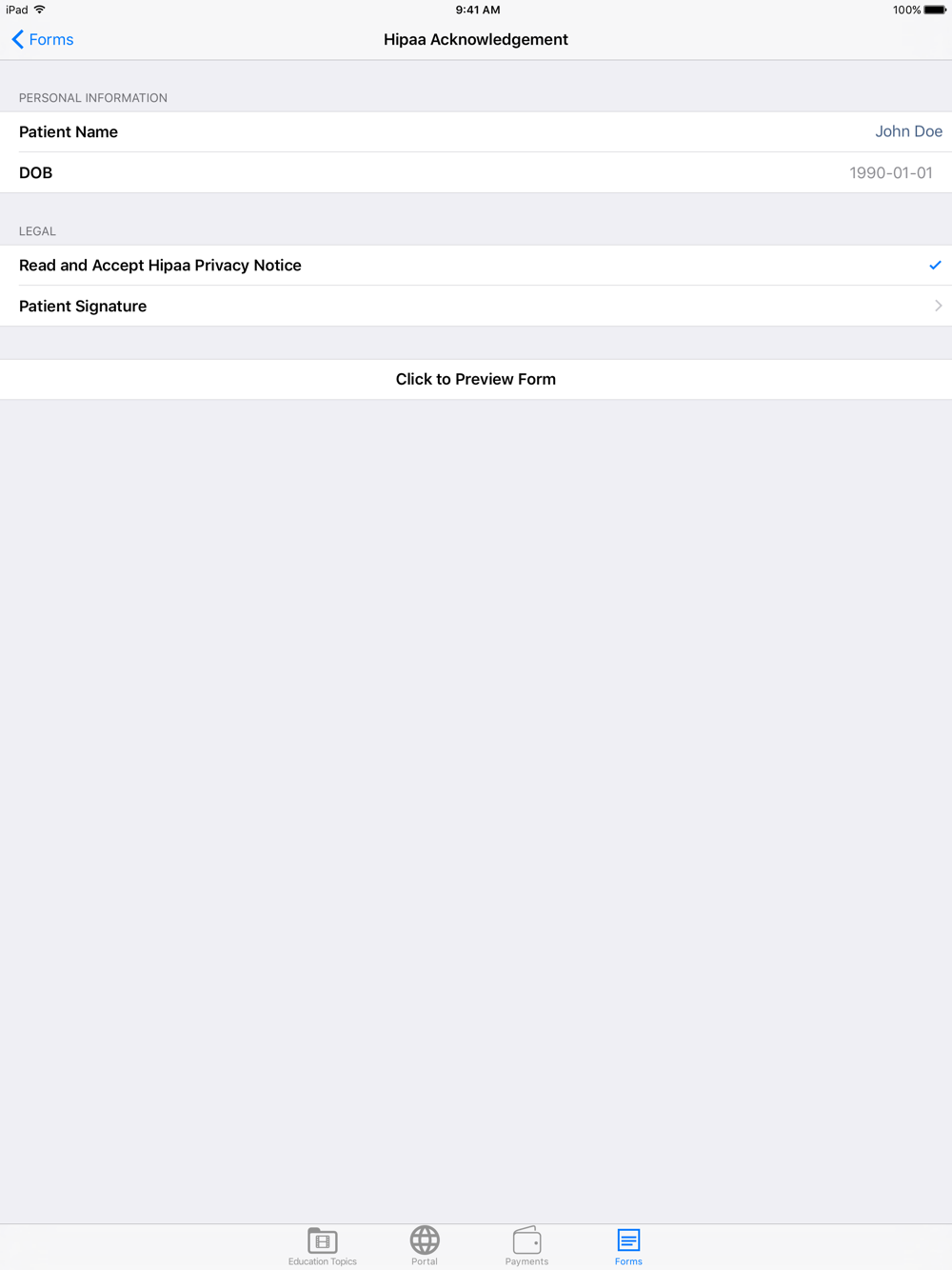Open the Payments wallet icon
Screen dimensions: 952x1270
pyautogui.click(x=526, y=1240)
